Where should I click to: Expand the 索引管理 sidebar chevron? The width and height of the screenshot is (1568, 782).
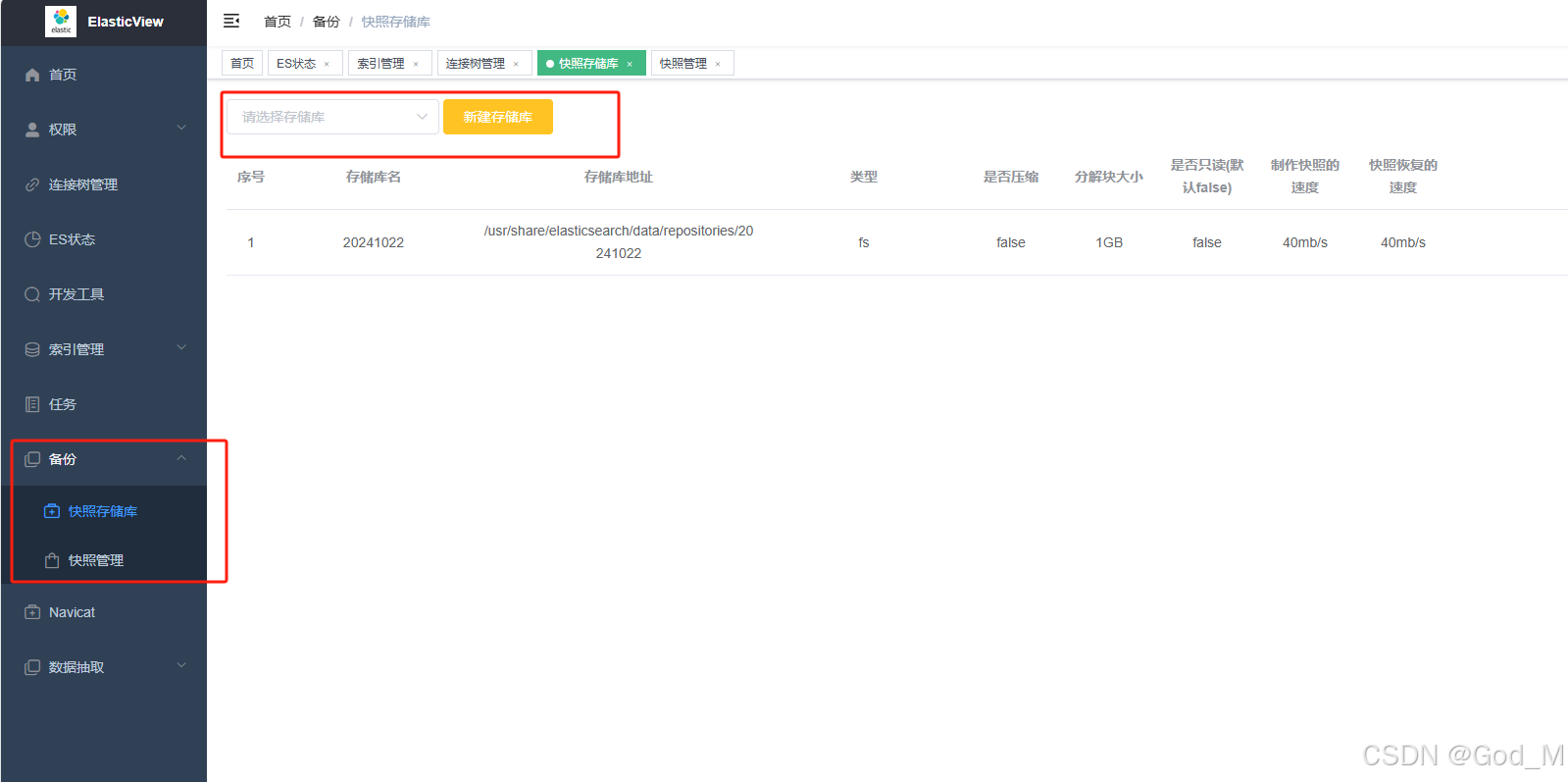pyautogui.click(x=181, y=347)
